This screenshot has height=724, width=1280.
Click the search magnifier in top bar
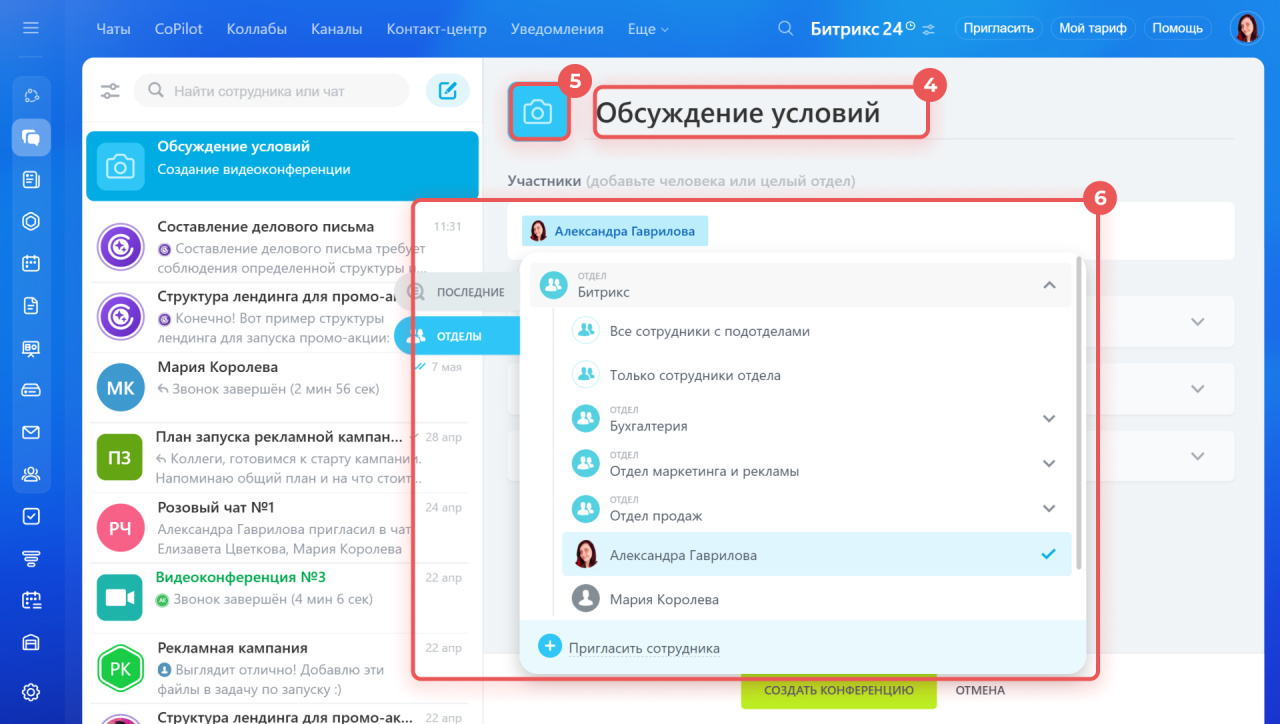(786, 29)
